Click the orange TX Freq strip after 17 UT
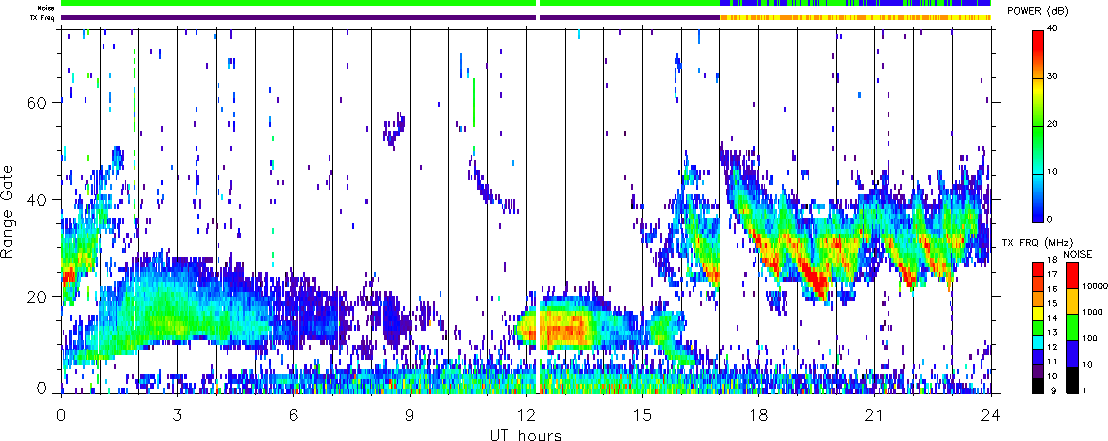The height and width of the screenshot is (441, 1108). [855, 17]
